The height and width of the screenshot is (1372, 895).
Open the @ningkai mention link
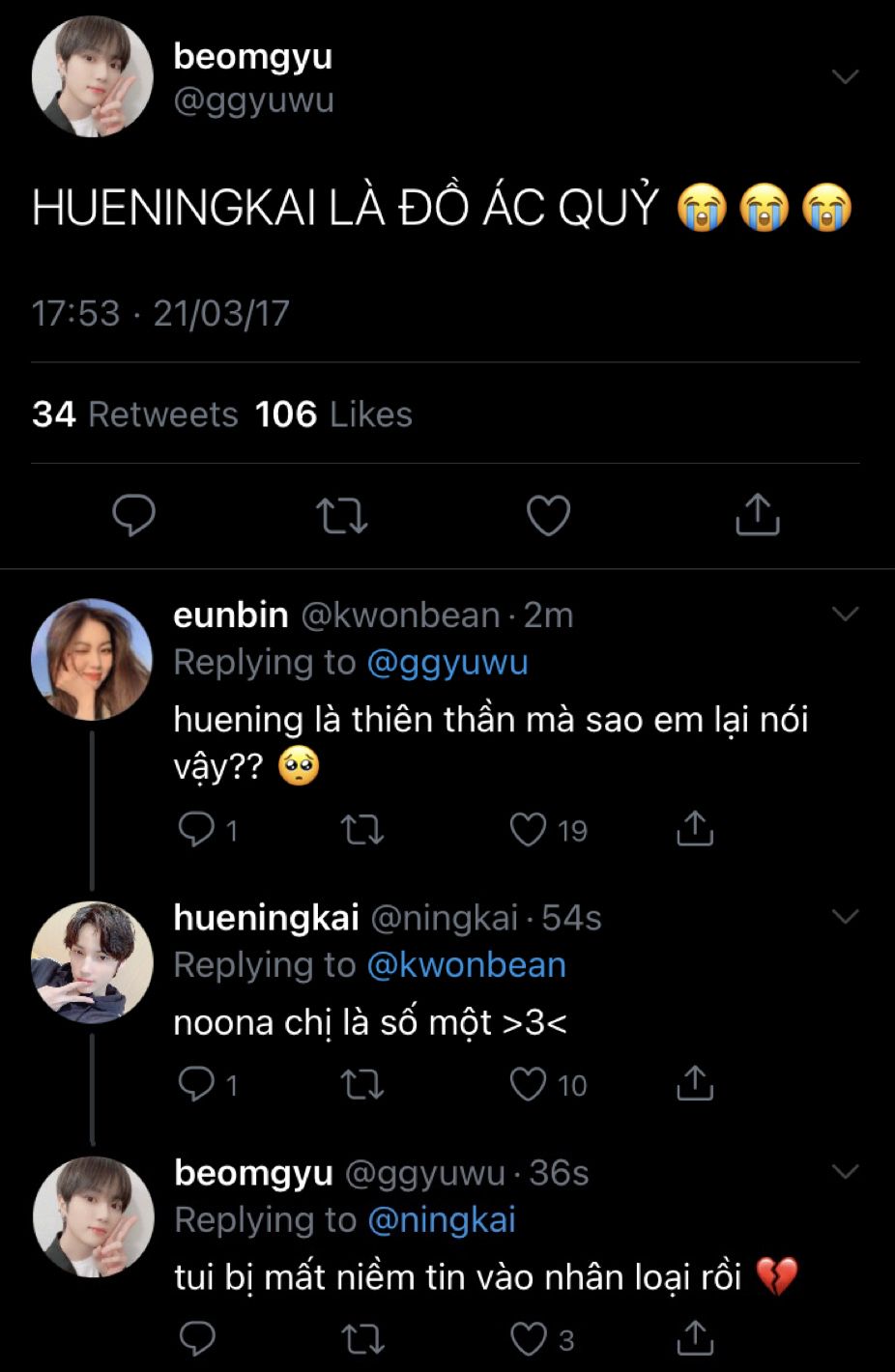click(x=442, y=1220)
